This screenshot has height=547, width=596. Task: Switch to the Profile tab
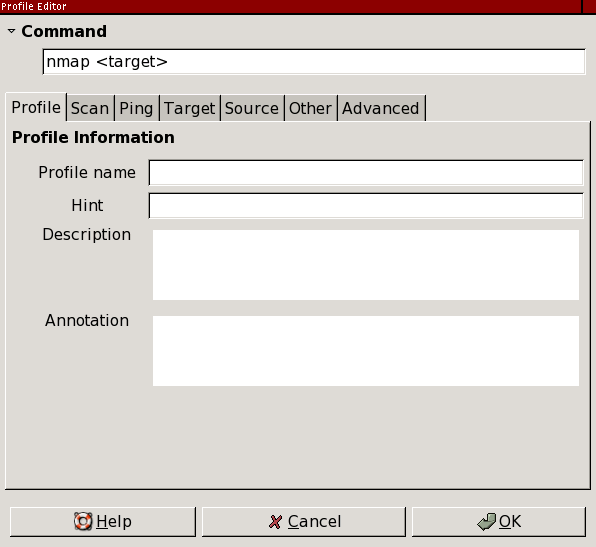tap(36, 108)
